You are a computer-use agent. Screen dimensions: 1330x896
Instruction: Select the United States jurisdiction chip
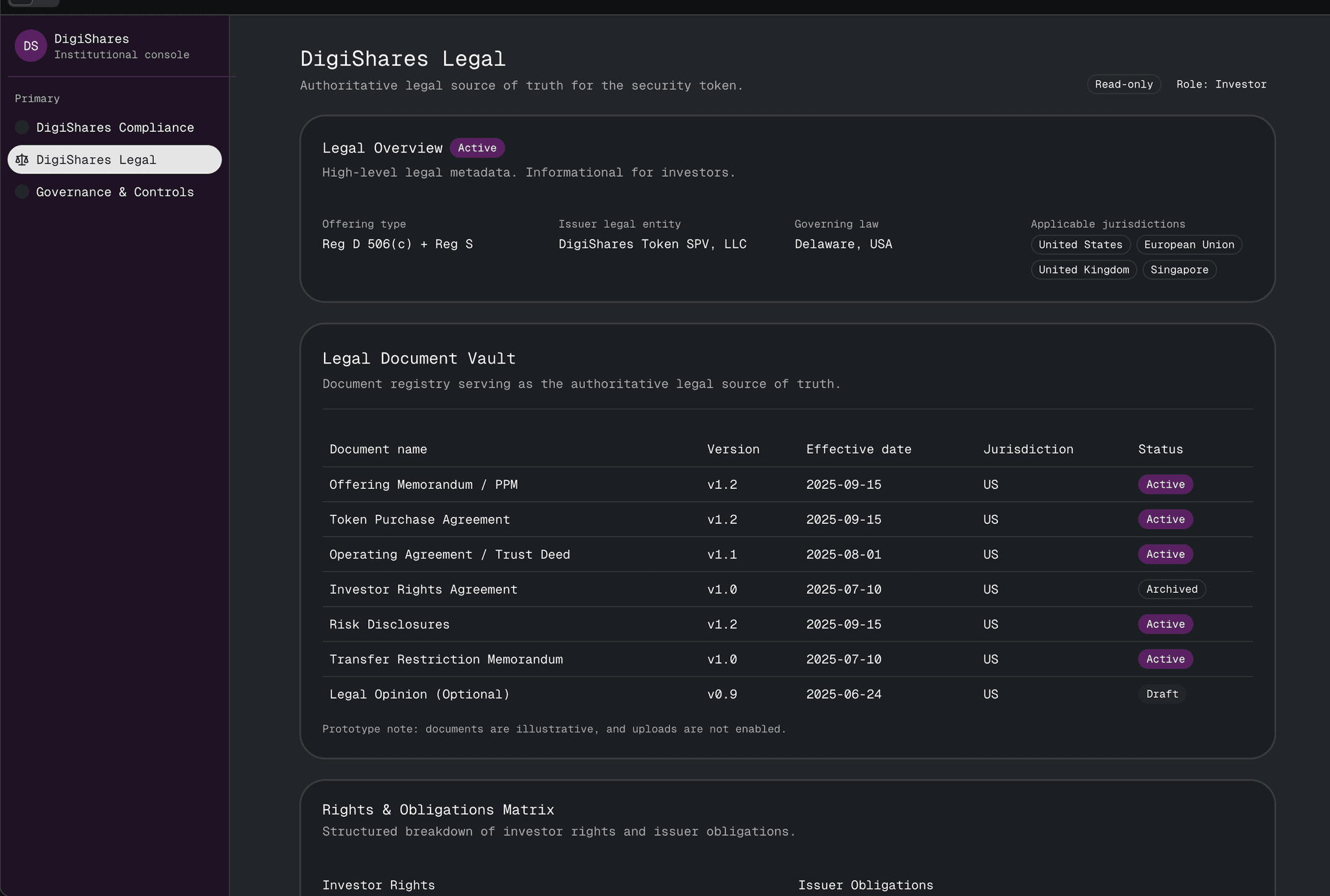tap(1080, 245)
